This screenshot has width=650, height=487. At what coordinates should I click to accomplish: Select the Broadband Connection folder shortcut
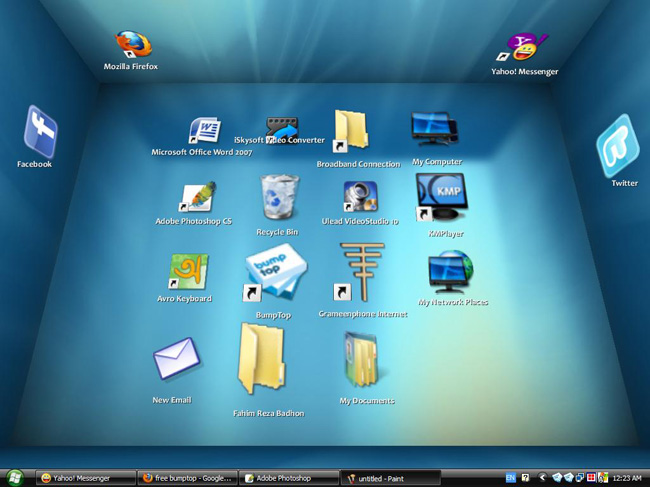[x=350, y=131]
